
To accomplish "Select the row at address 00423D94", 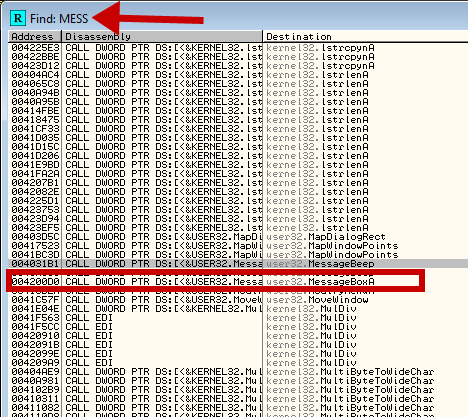I will [238, 219].
